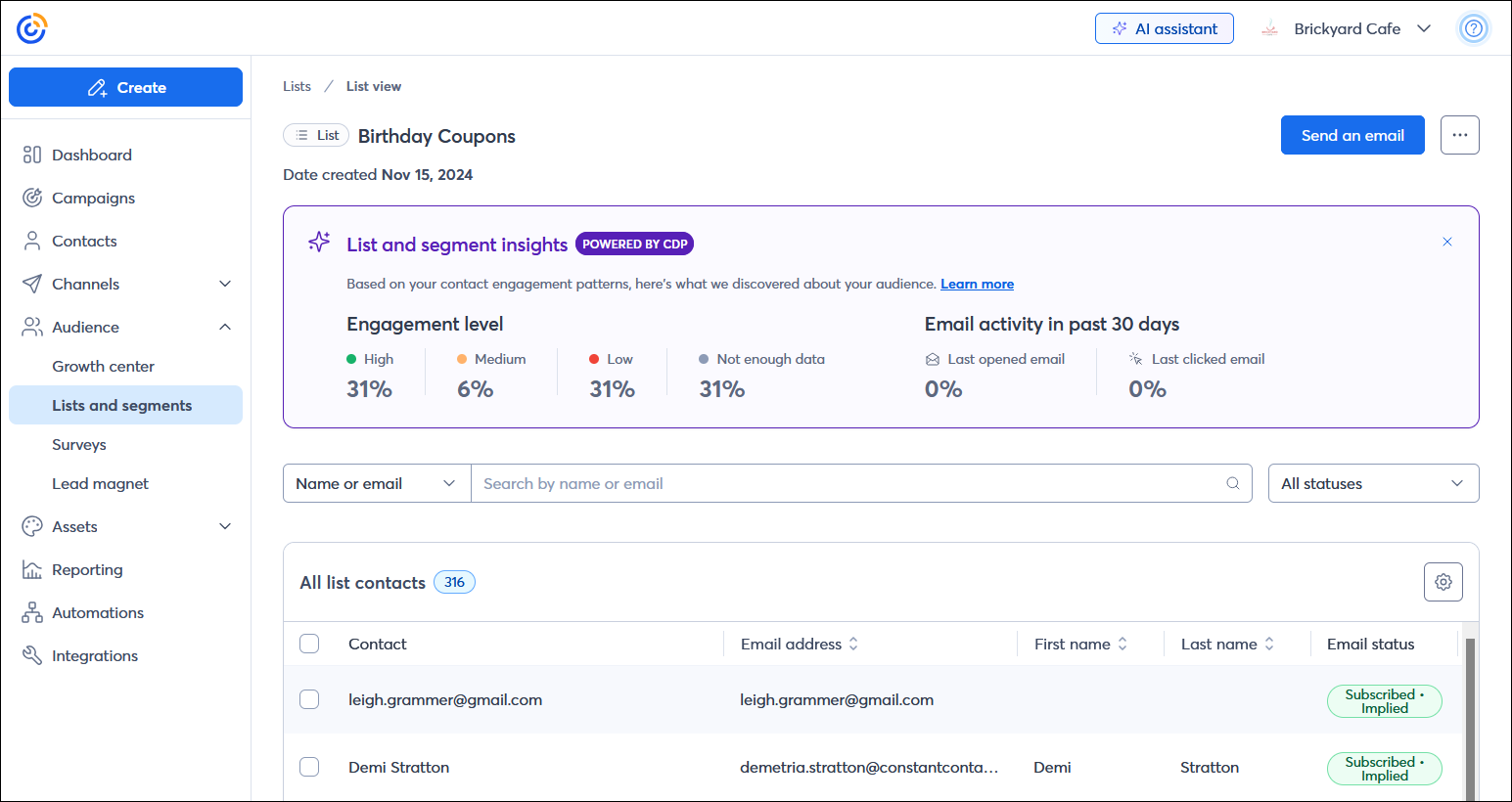Check the select-all contacts checkbox
Screen dimensions: 1512x802
309,644
